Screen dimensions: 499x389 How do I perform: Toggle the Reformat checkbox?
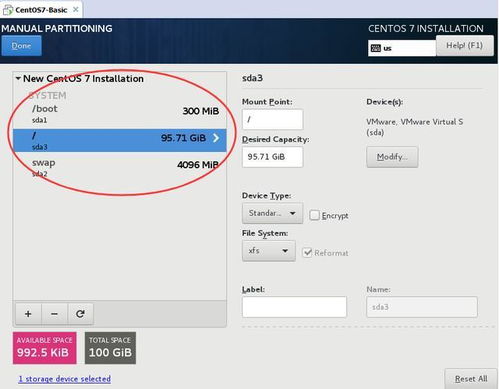[x=307, y=253]
